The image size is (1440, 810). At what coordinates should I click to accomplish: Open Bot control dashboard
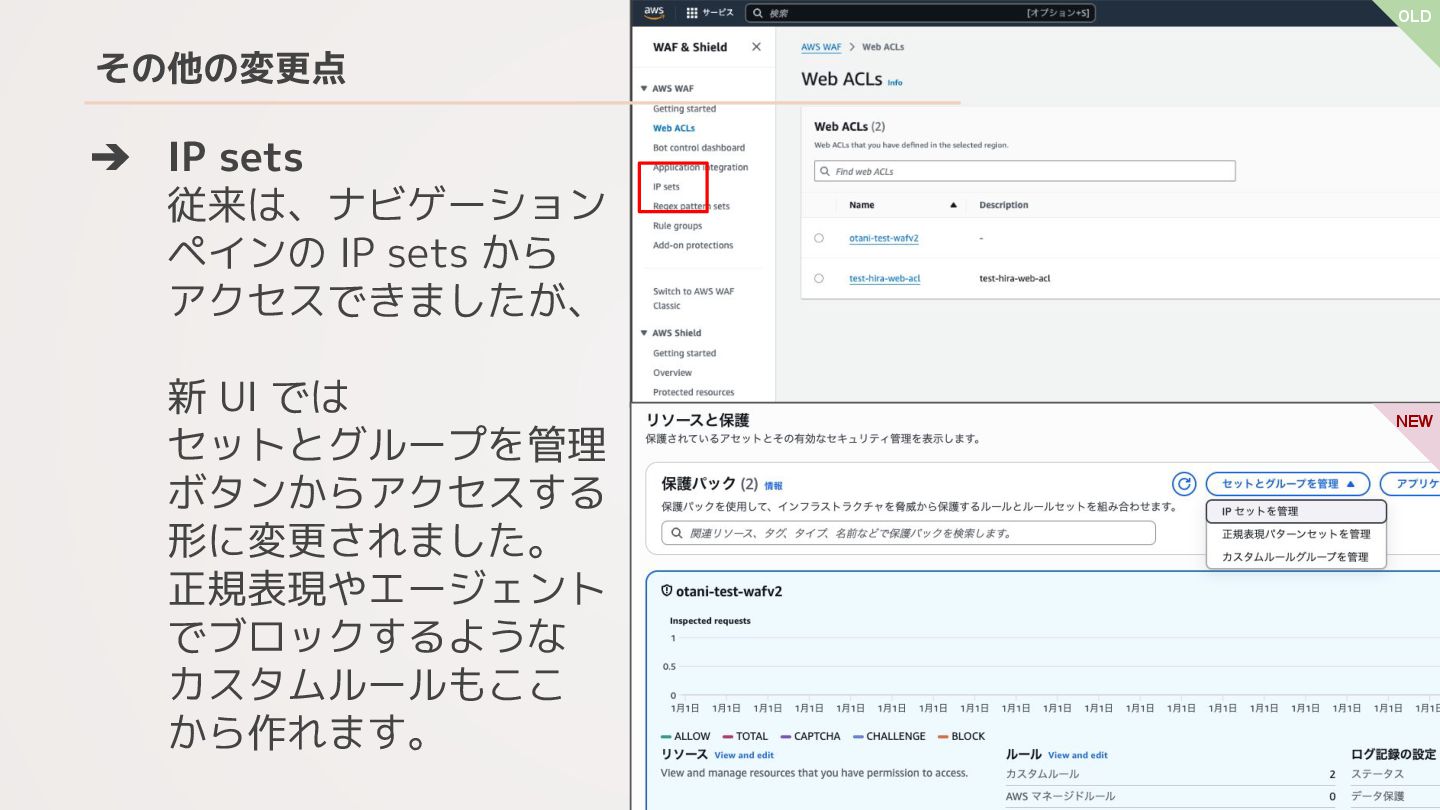pyautogui.click(x=698, y=148)
